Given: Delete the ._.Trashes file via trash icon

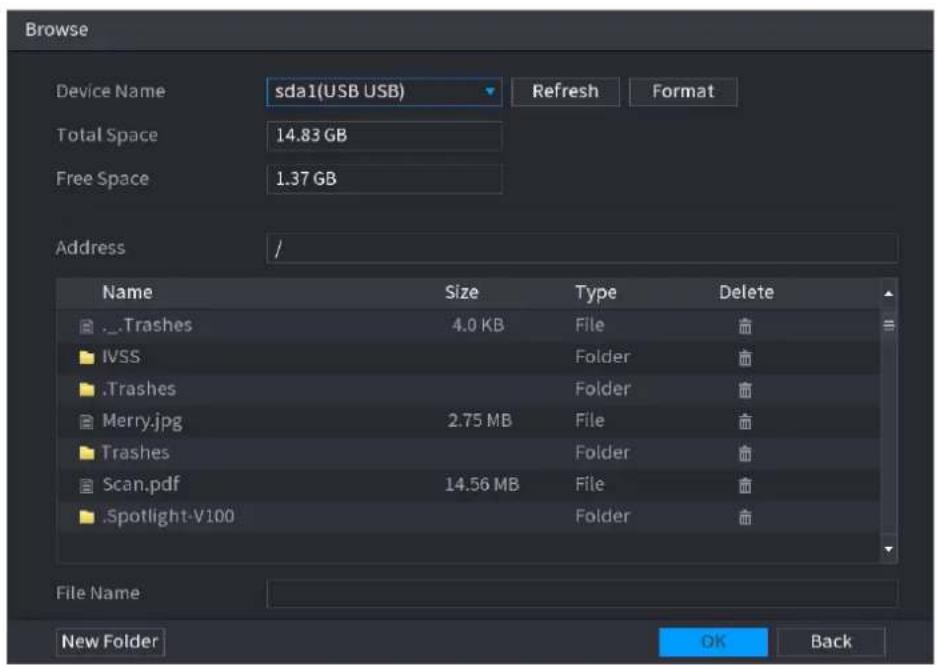Looking at the screenshot, I should coord(745,326).
